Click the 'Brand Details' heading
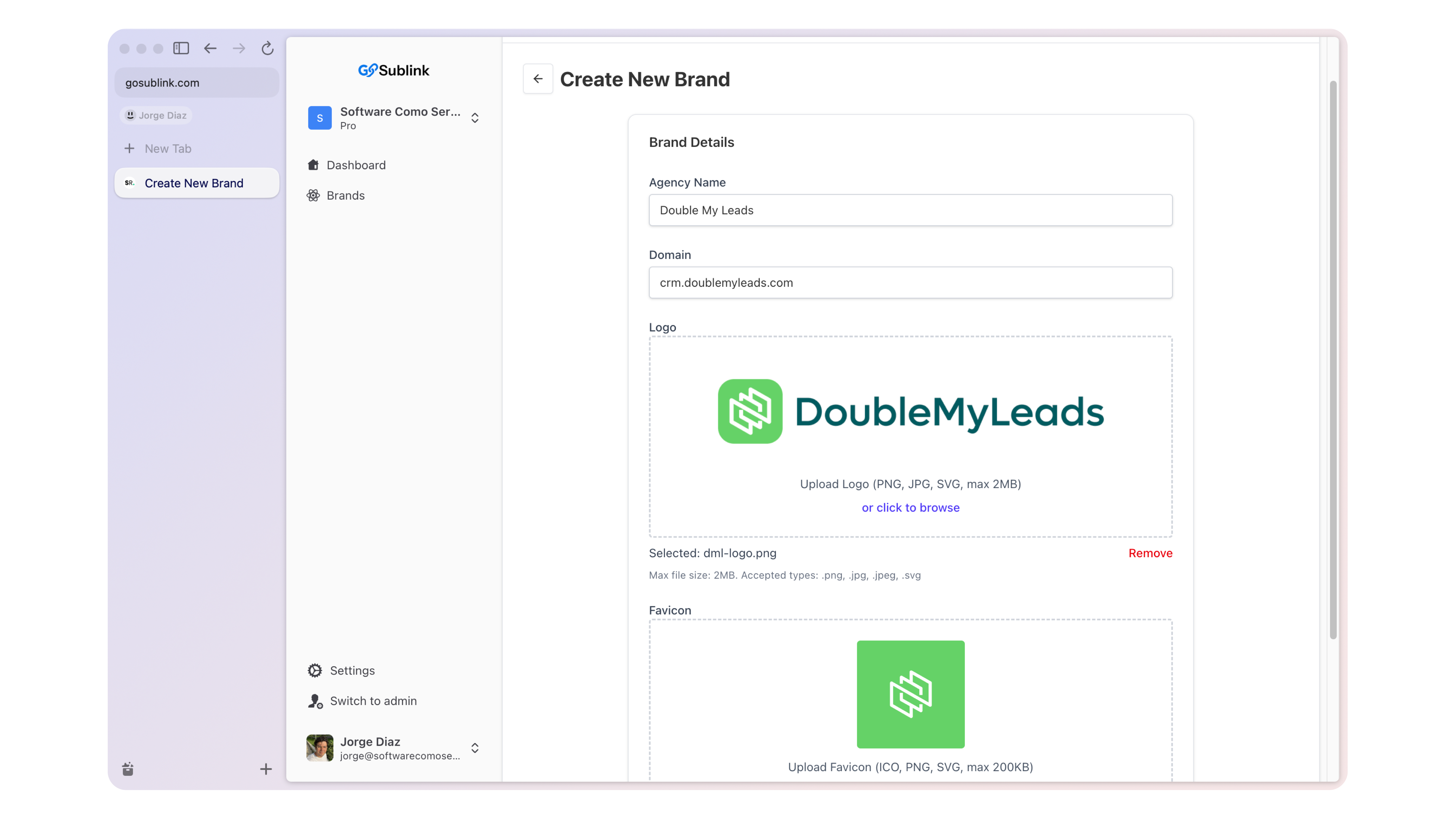Screen dimensions: 1456x819 (x=691, y=143)
